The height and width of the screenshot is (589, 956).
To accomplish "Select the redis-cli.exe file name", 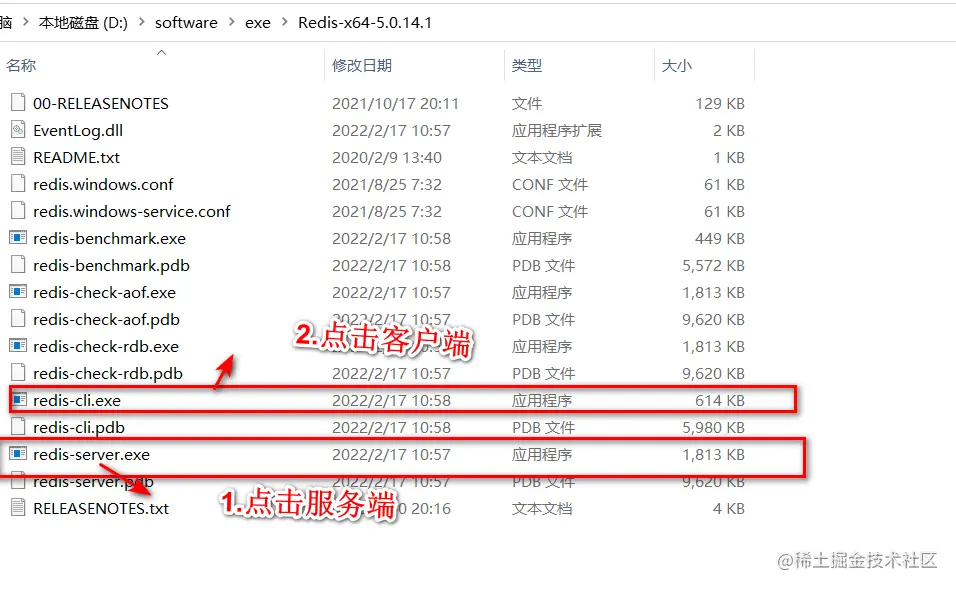I will pyautogui.click(x=77, y=400).
